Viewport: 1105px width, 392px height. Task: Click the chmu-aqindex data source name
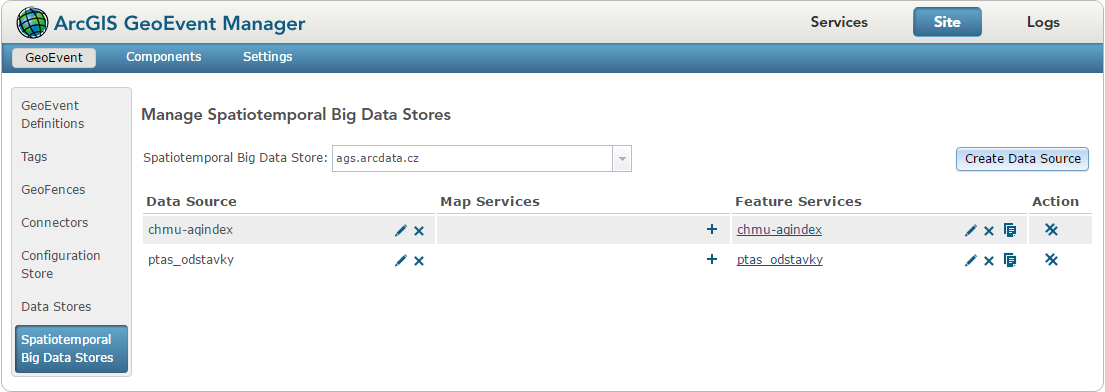click(x=190, y=230)
